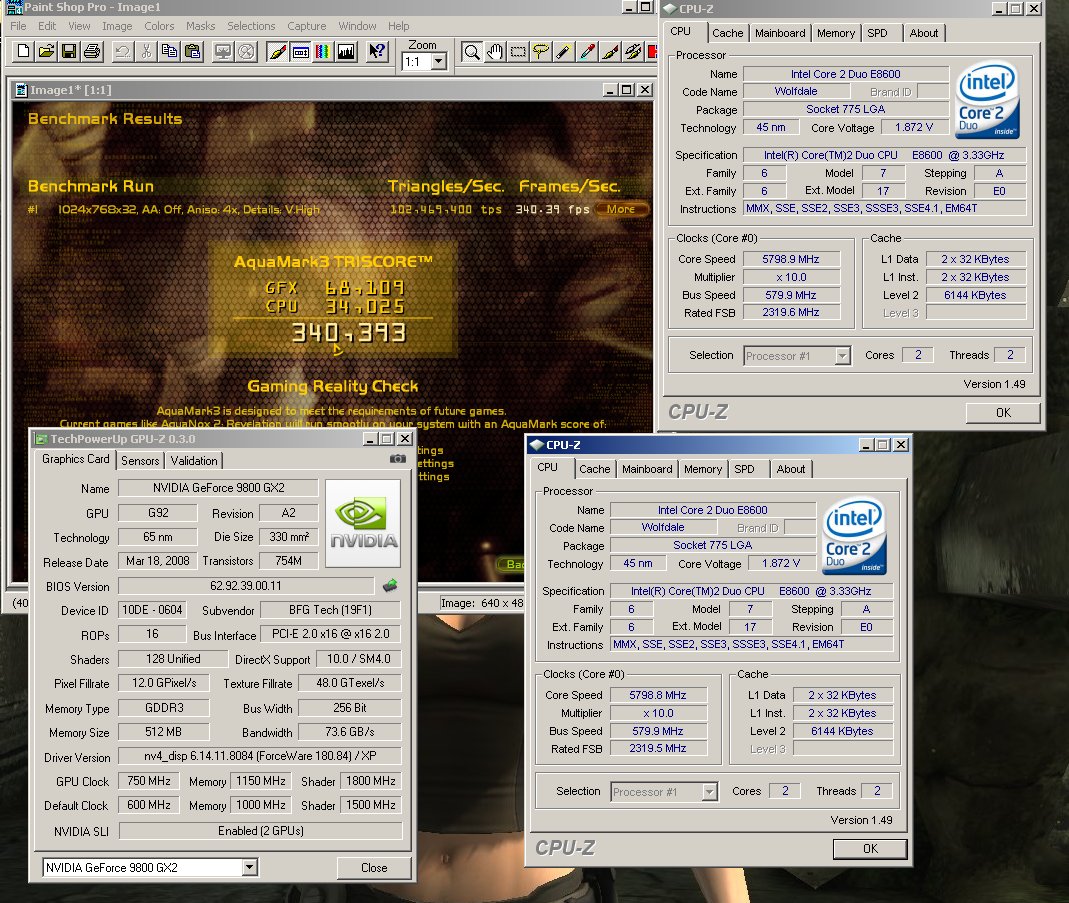Open the Image menu
The image size is (1069, 903).
pyautogui.click(x=117, y=26)
